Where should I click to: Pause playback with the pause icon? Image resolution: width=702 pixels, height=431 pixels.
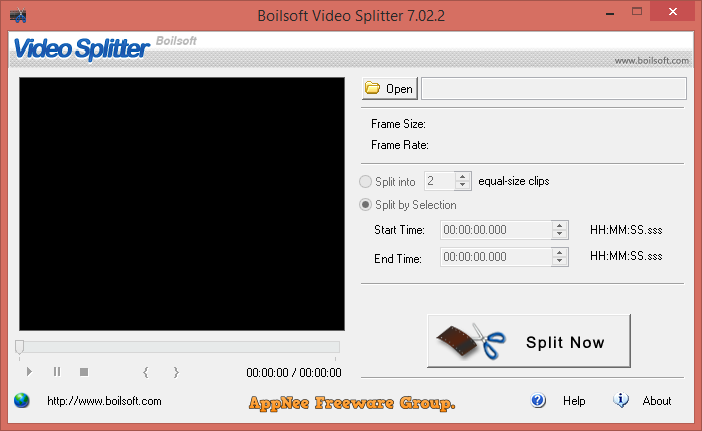pyautogui.click(x=57, y=371)
